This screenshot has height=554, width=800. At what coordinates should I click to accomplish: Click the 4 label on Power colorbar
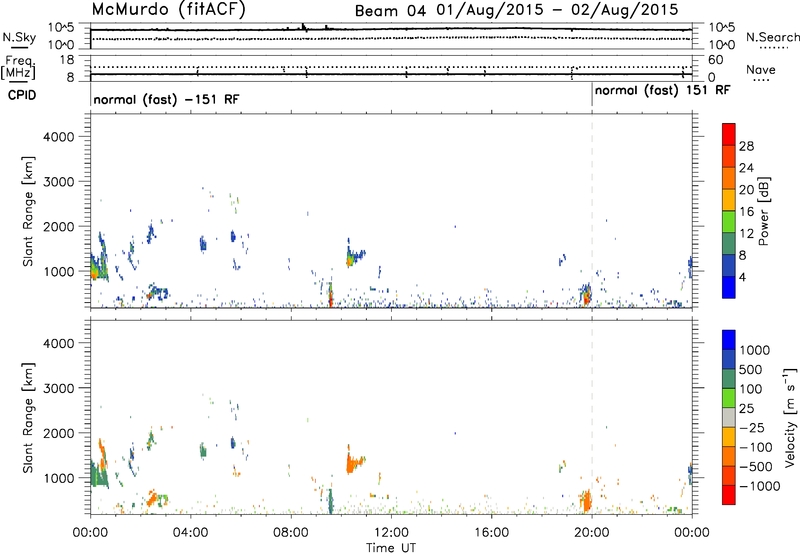(x=742, y=277)
